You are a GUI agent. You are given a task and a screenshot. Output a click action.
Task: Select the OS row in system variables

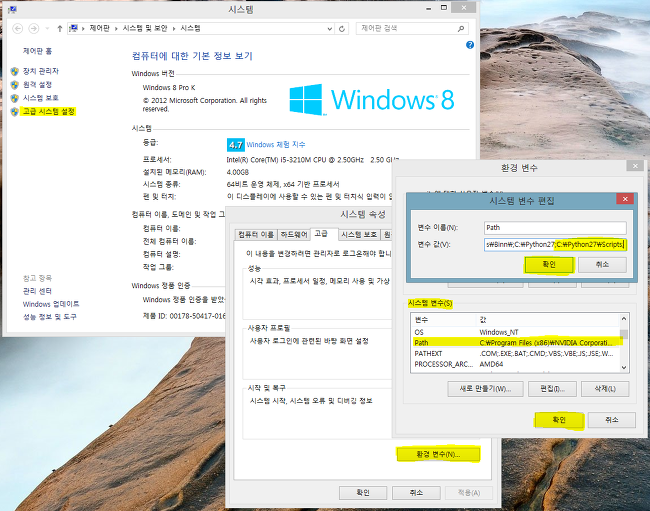point(515,332)
